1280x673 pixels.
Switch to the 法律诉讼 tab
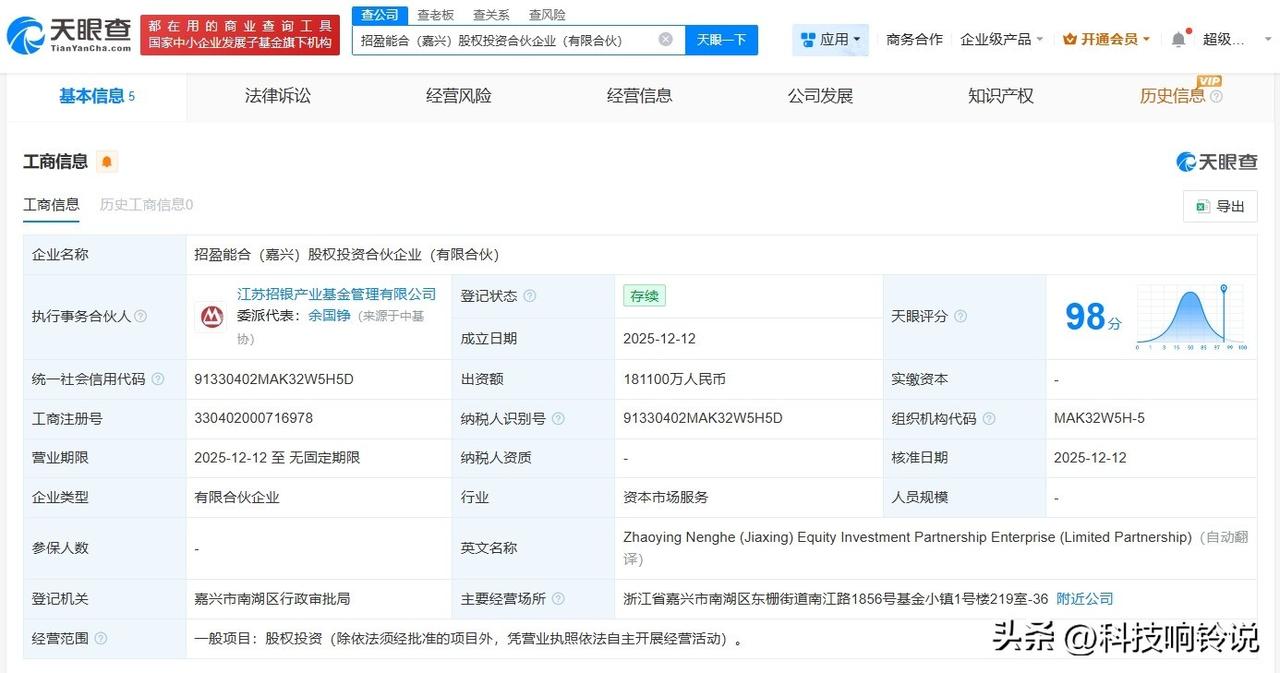point(278,96)
